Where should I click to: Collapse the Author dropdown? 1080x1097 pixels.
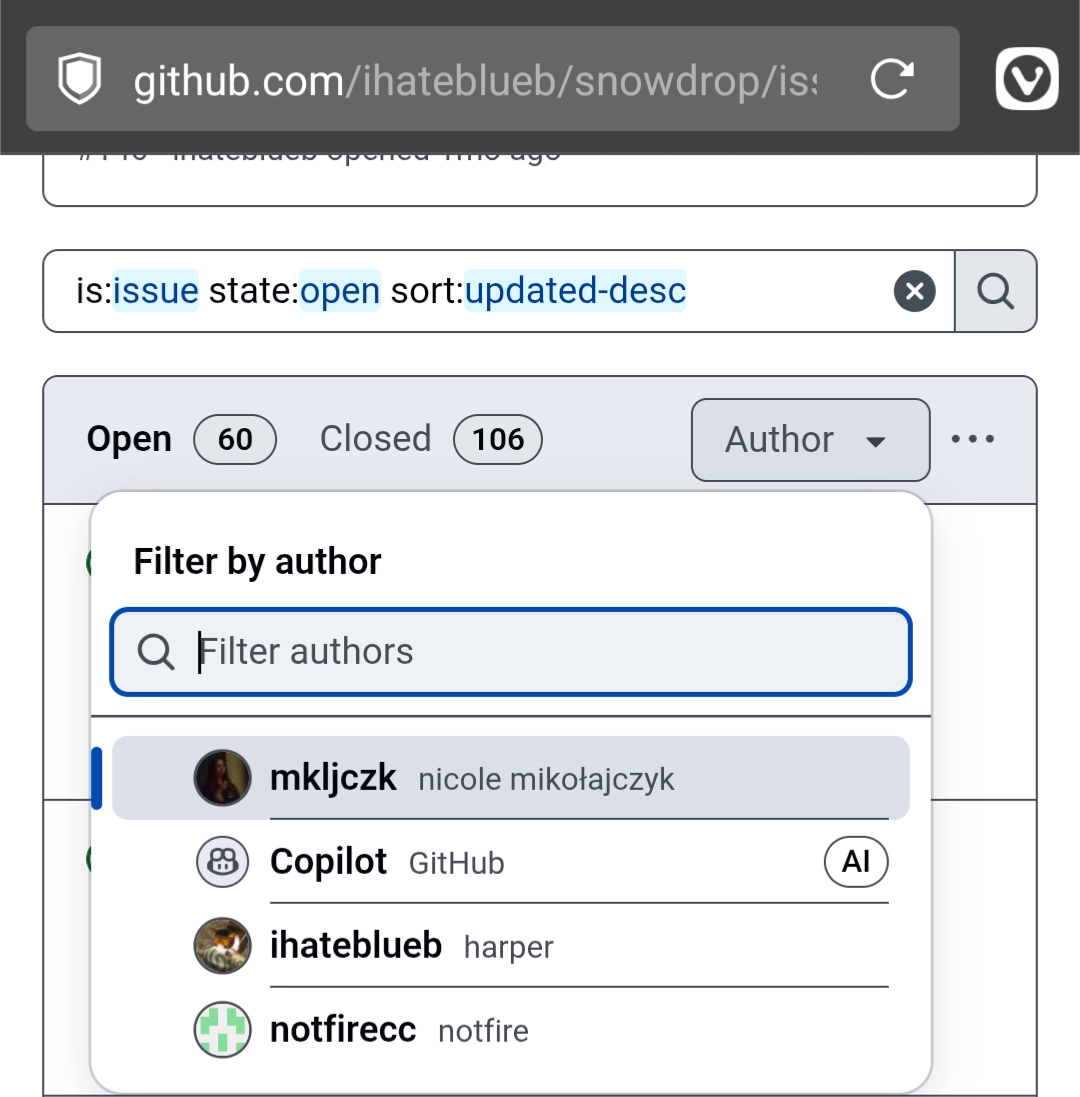(x=811, y=440)
